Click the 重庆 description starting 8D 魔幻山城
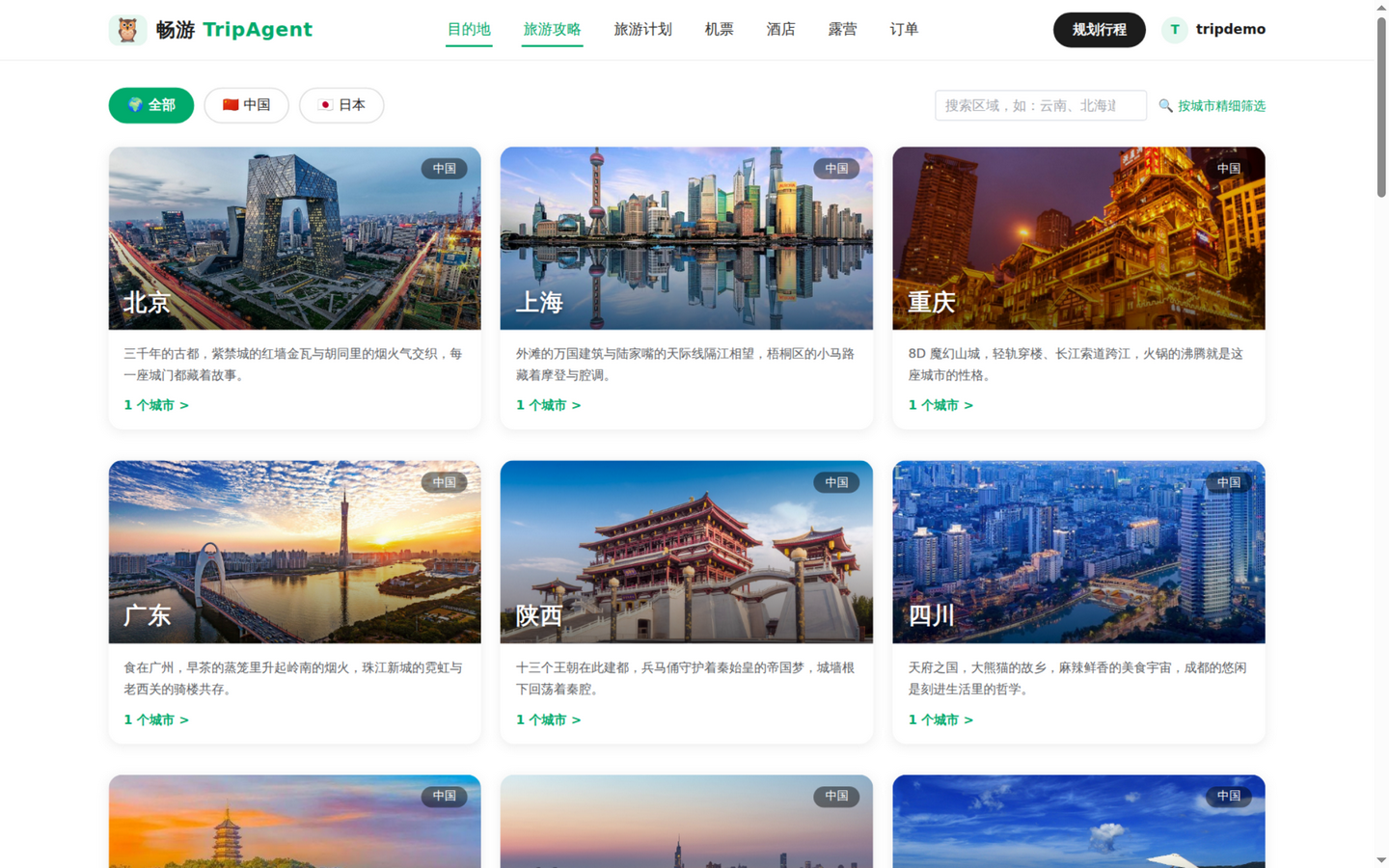This screenshot has height=868, width=1389. click(x=1076, y=365)
